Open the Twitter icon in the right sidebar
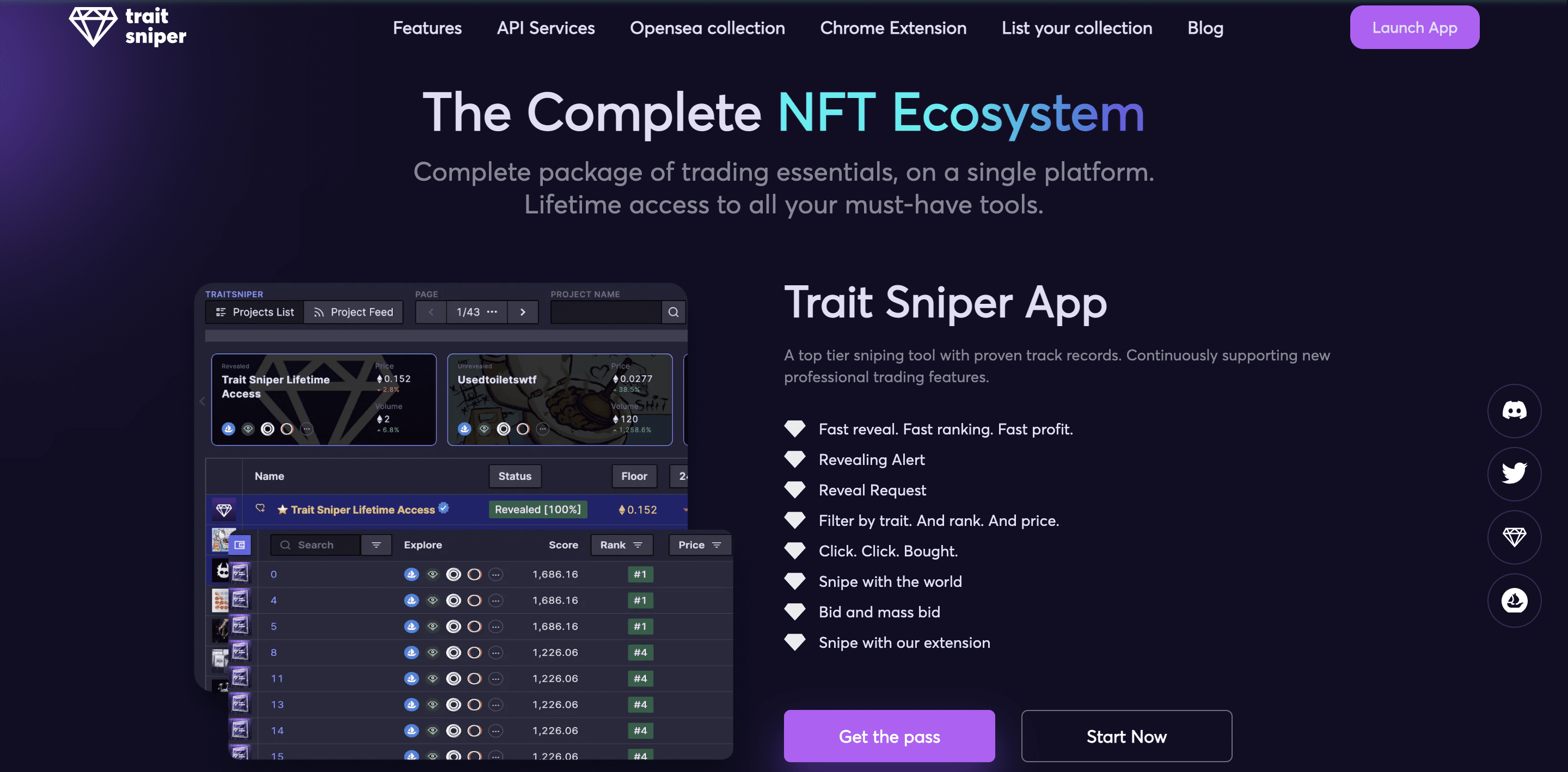Screen dimensions: 1568x772 tap(1514, 474)
